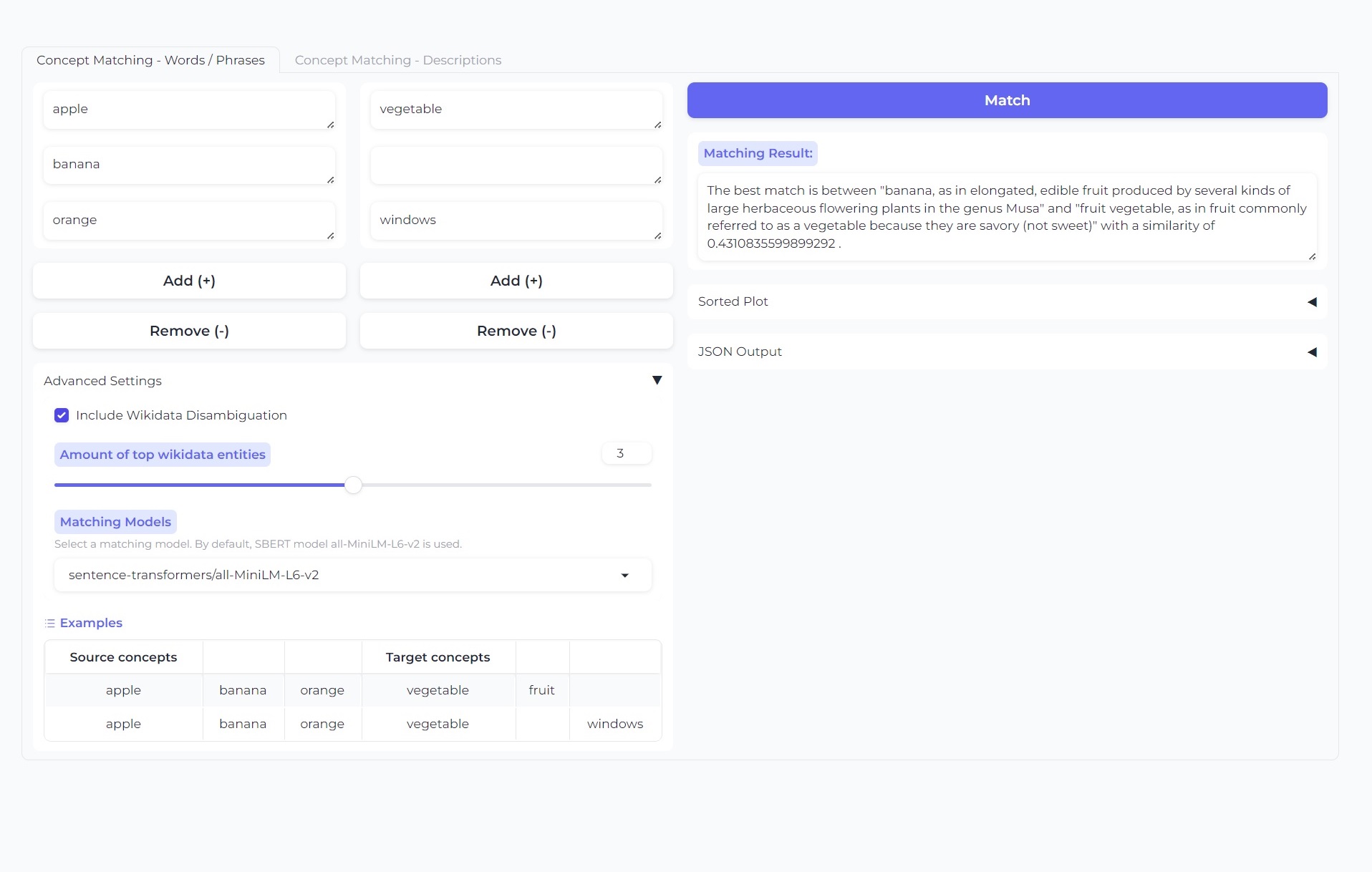
Task: Click resize handle of Matching Result textbox
Action: pyautogui.click(x=1312, y=256)
